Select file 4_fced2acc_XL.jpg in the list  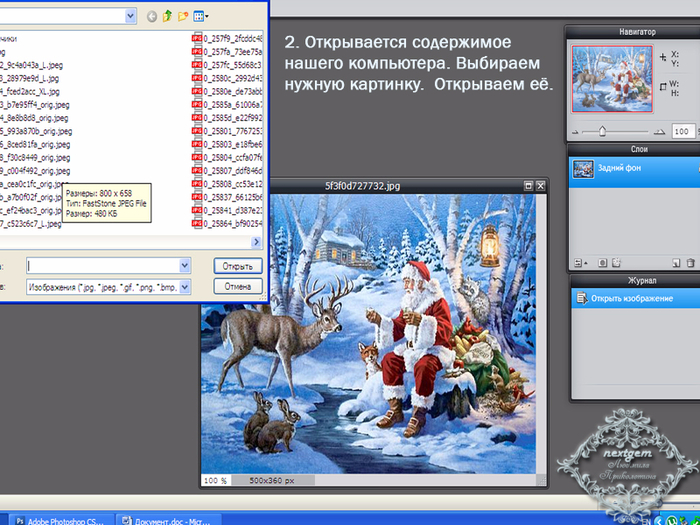click(30, 92)
